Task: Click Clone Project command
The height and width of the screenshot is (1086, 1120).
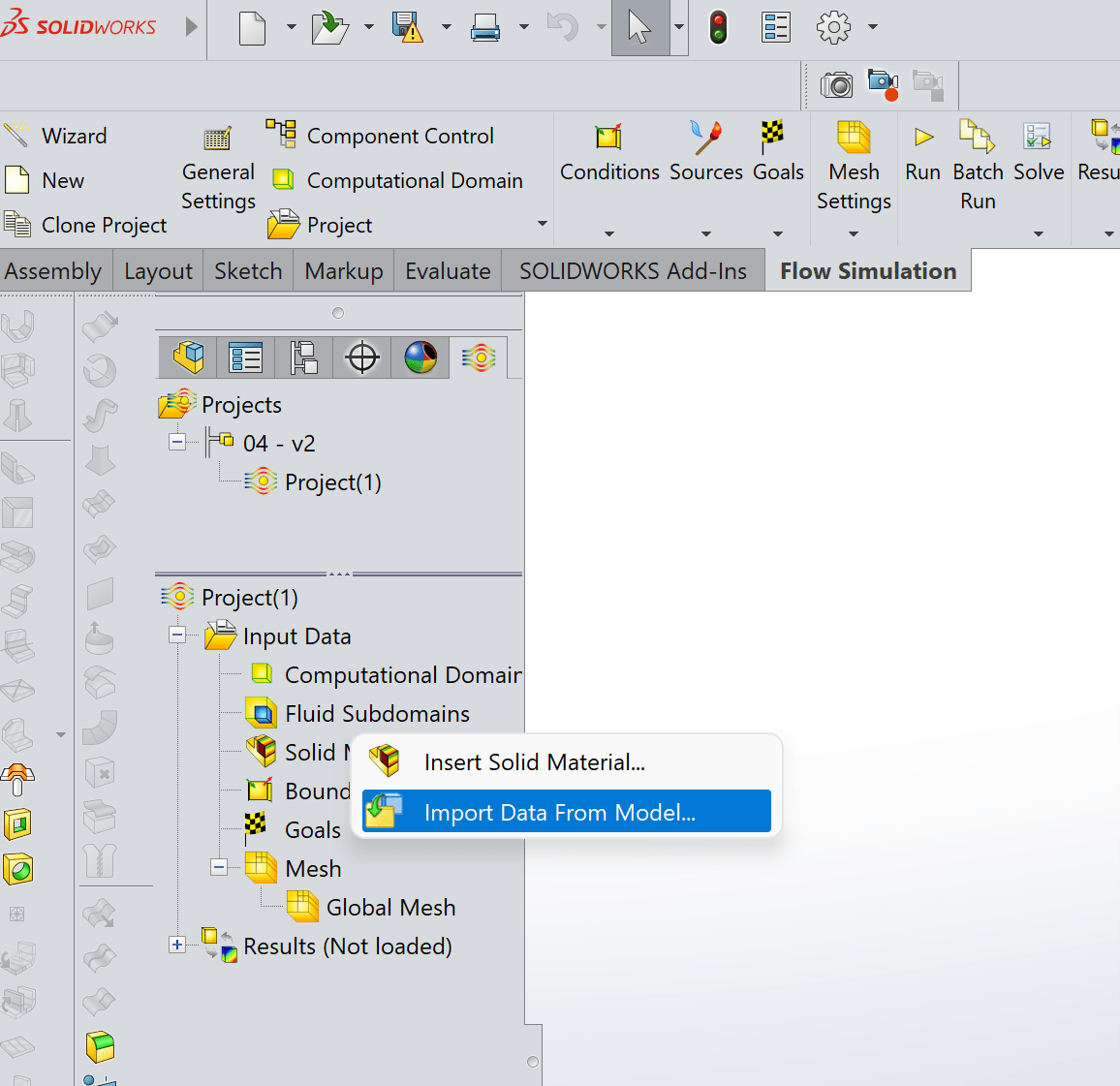Action: click(85, 224)
